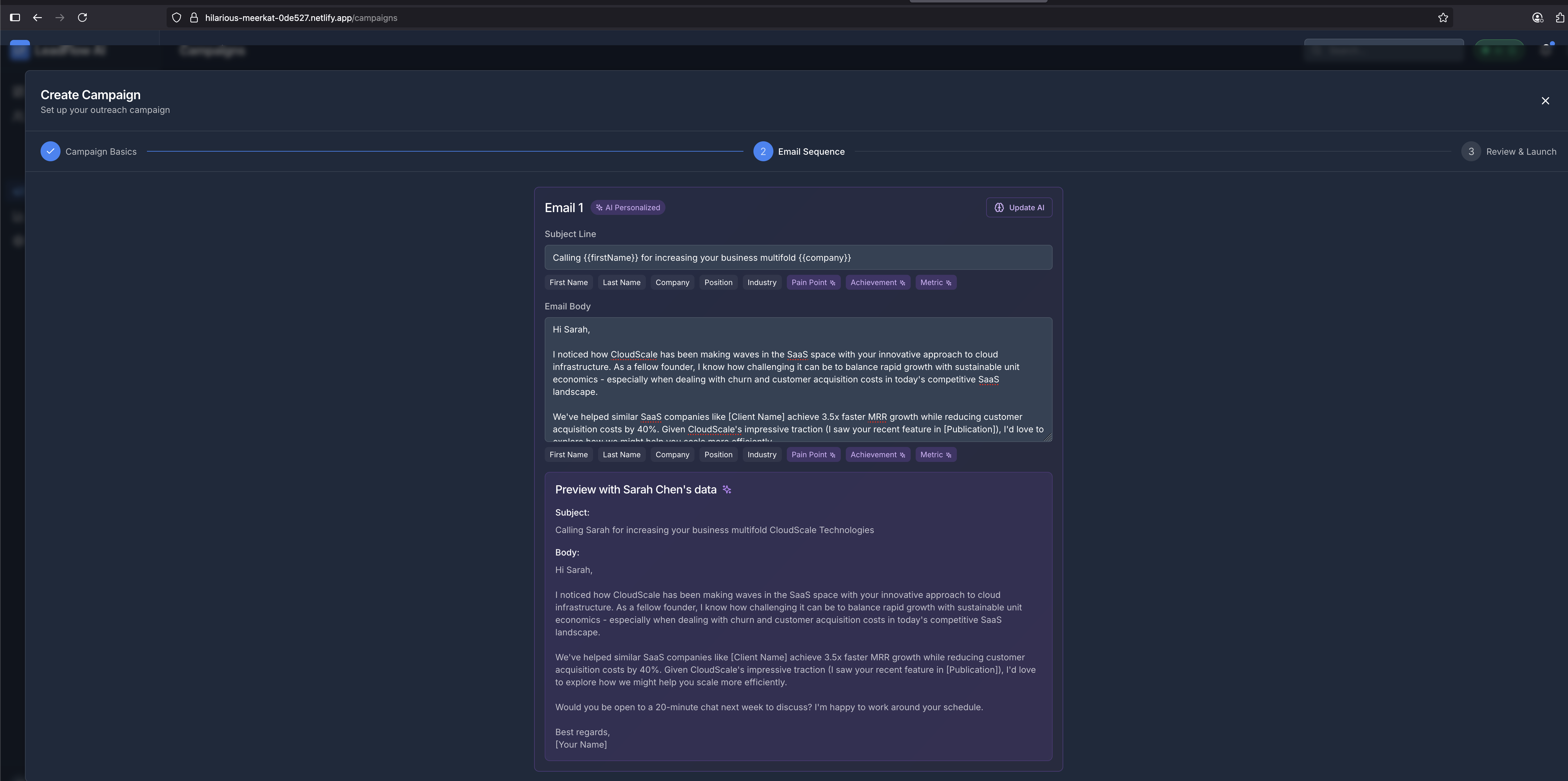
Task: Close the Create Campaign dialog
Action: tap(1545, 101)
